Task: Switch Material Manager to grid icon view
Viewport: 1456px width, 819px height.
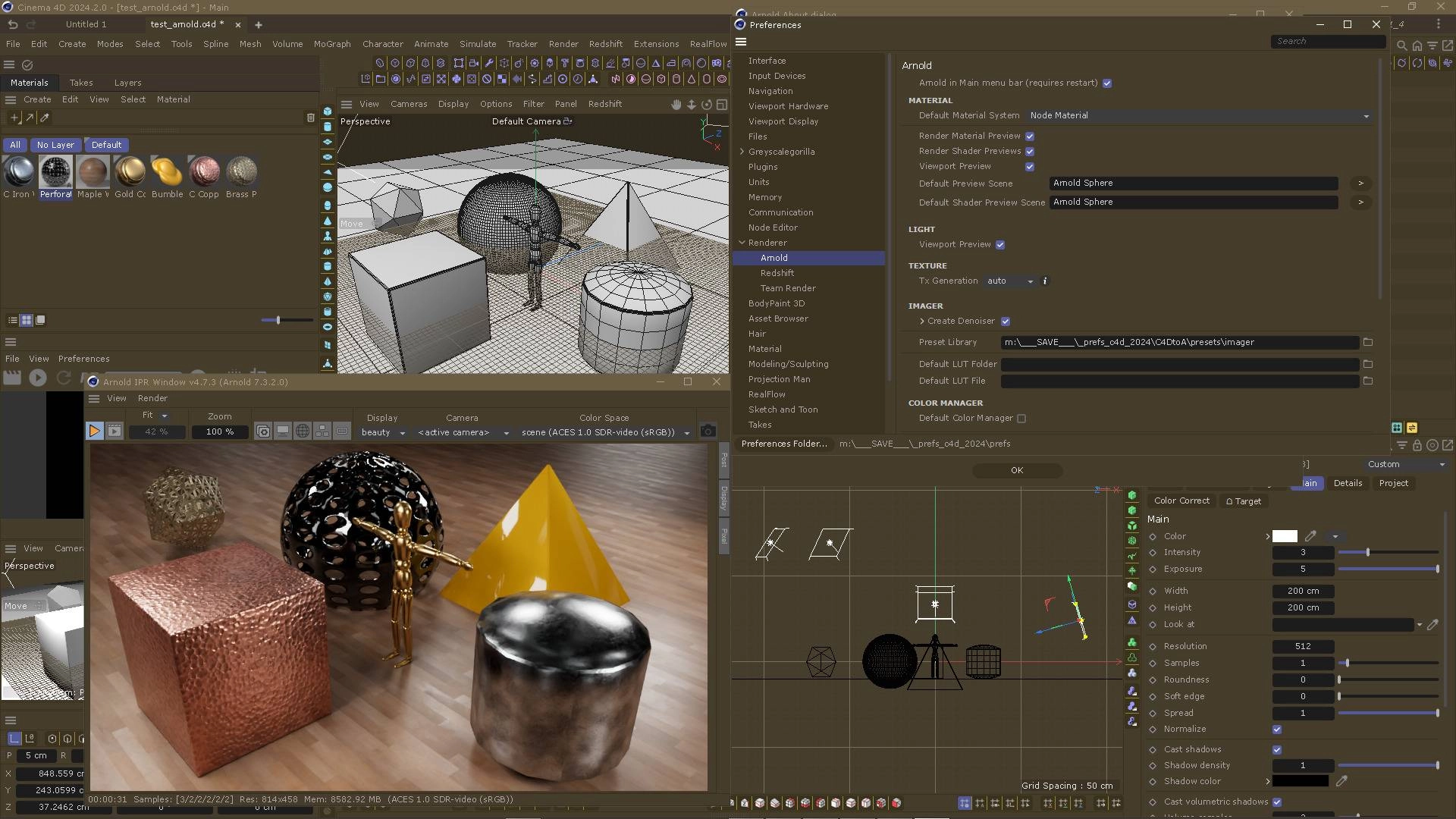Action: pyautogui.click(x=27, y=320)
